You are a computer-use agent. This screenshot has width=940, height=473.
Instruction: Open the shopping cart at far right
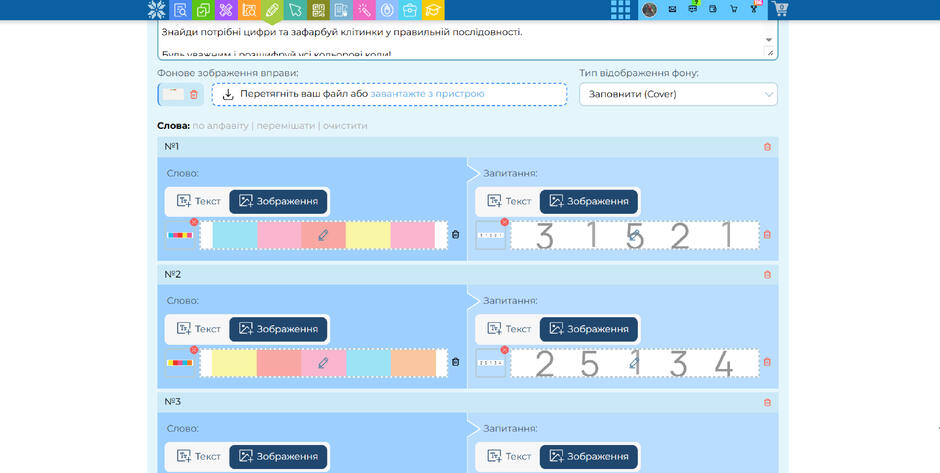781,9
